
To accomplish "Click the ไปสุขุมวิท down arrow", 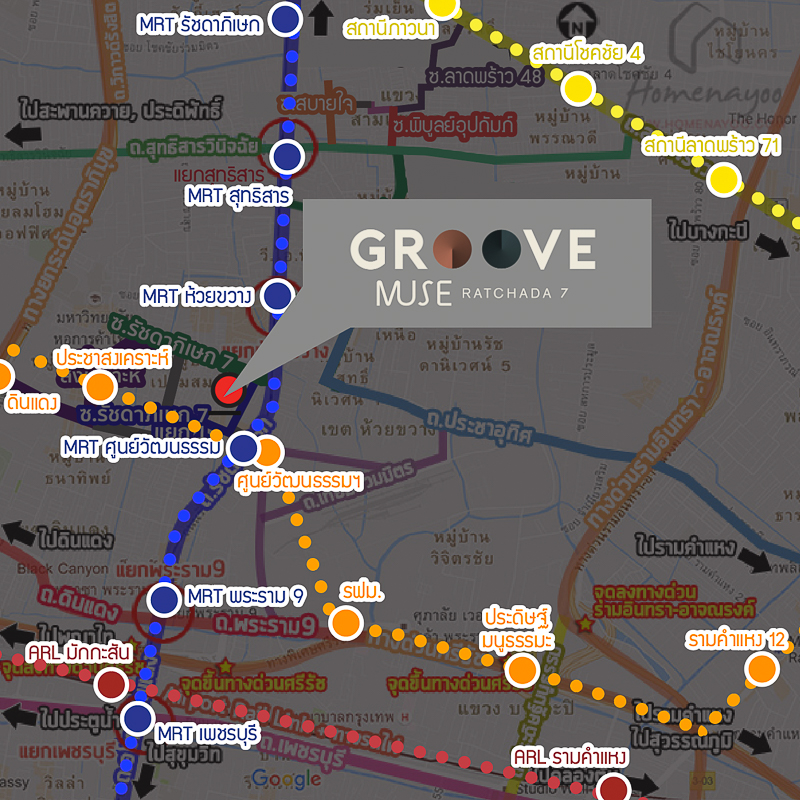I will pyautogui.click(x=145, y=779).
